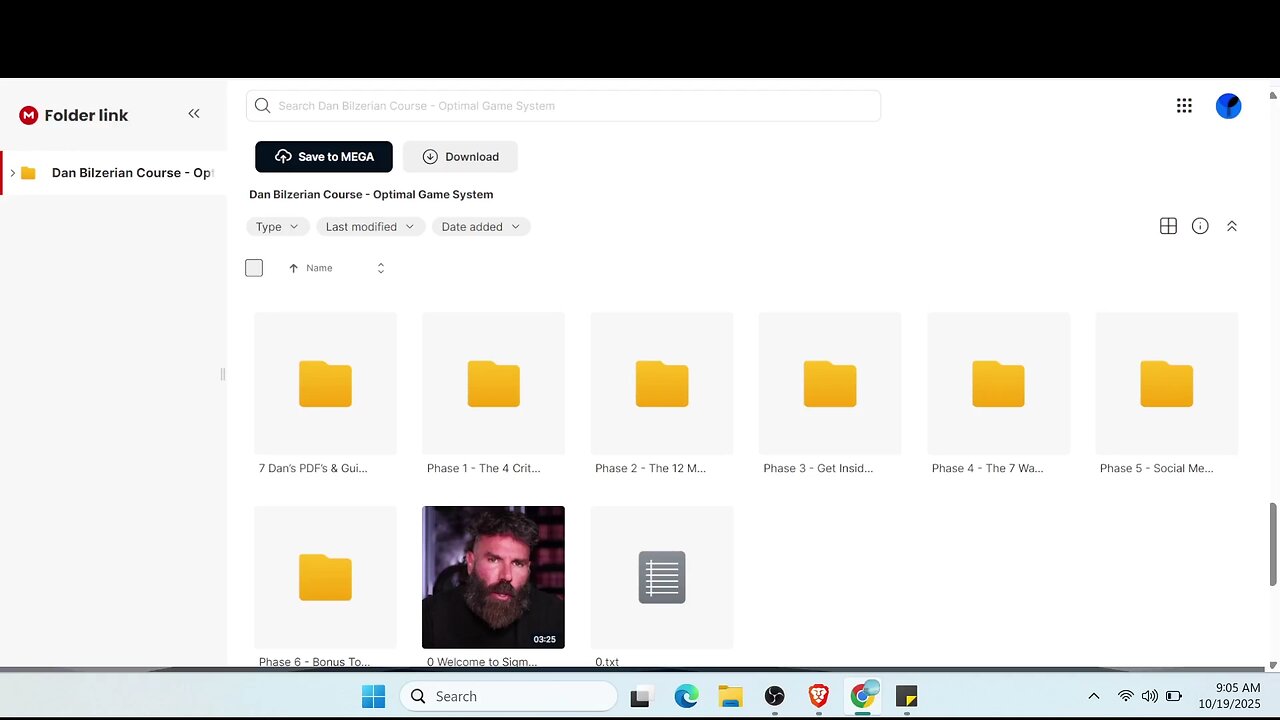Switch to OBS Studio in the taskbar
The width and height of the screenshot is (1280, 720).
(774, 697)
